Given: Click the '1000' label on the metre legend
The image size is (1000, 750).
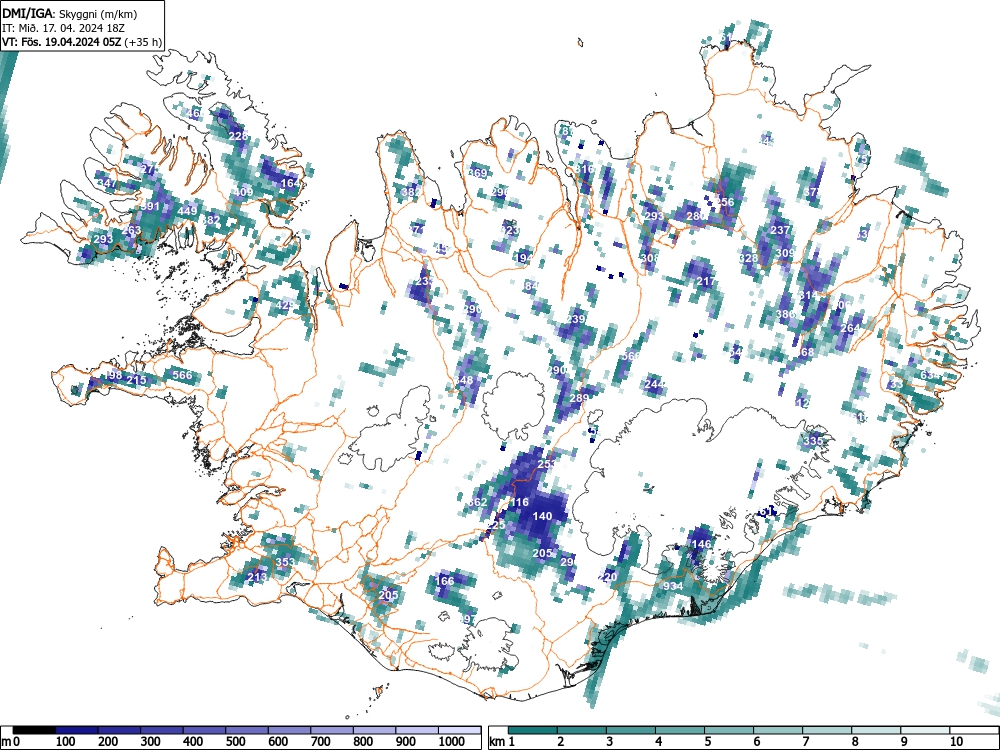Looking at the screenshot, I should tap(452, 742).
